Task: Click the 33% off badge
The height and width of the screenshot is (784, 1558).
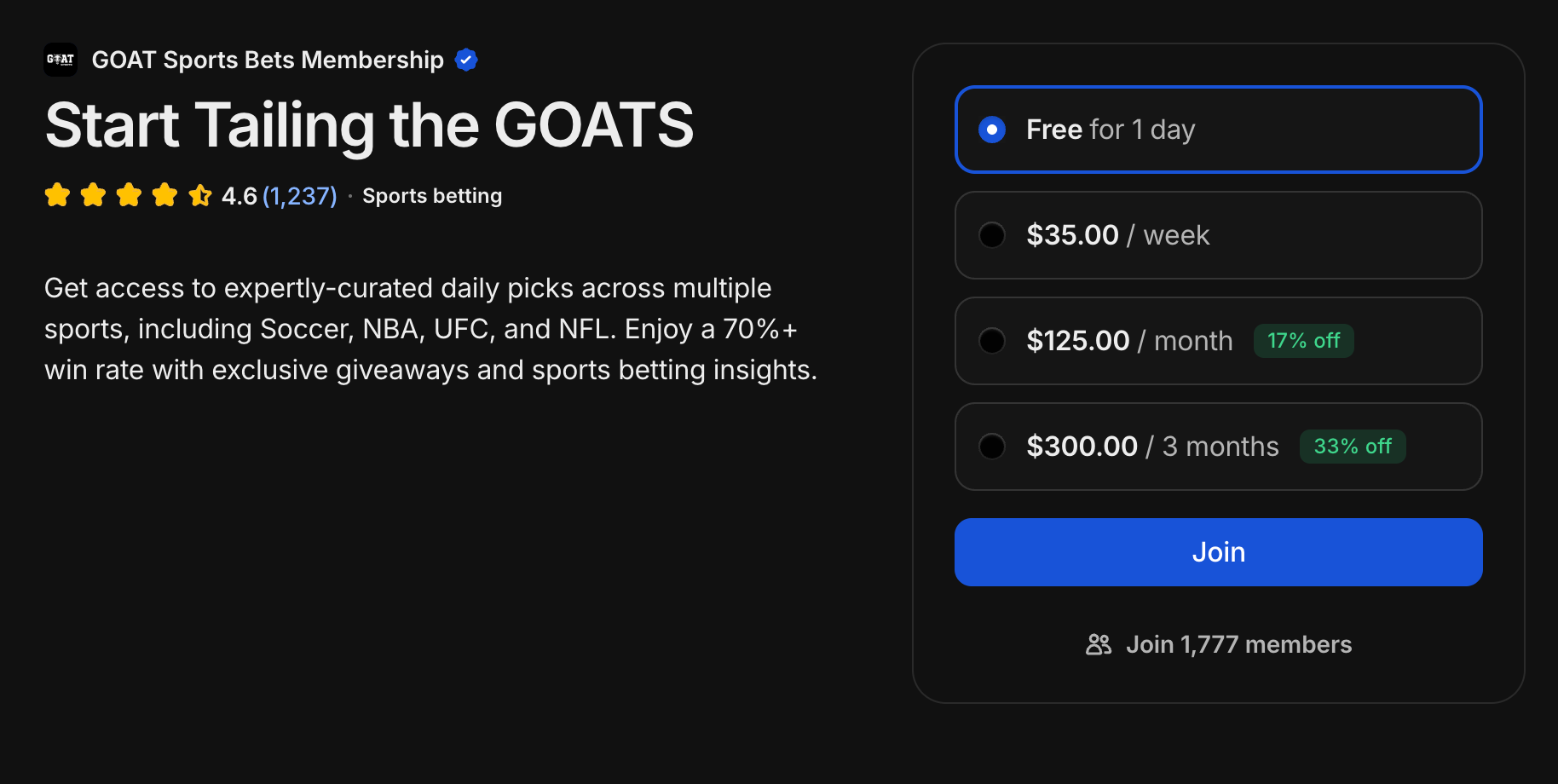Action: (1352, 447)
